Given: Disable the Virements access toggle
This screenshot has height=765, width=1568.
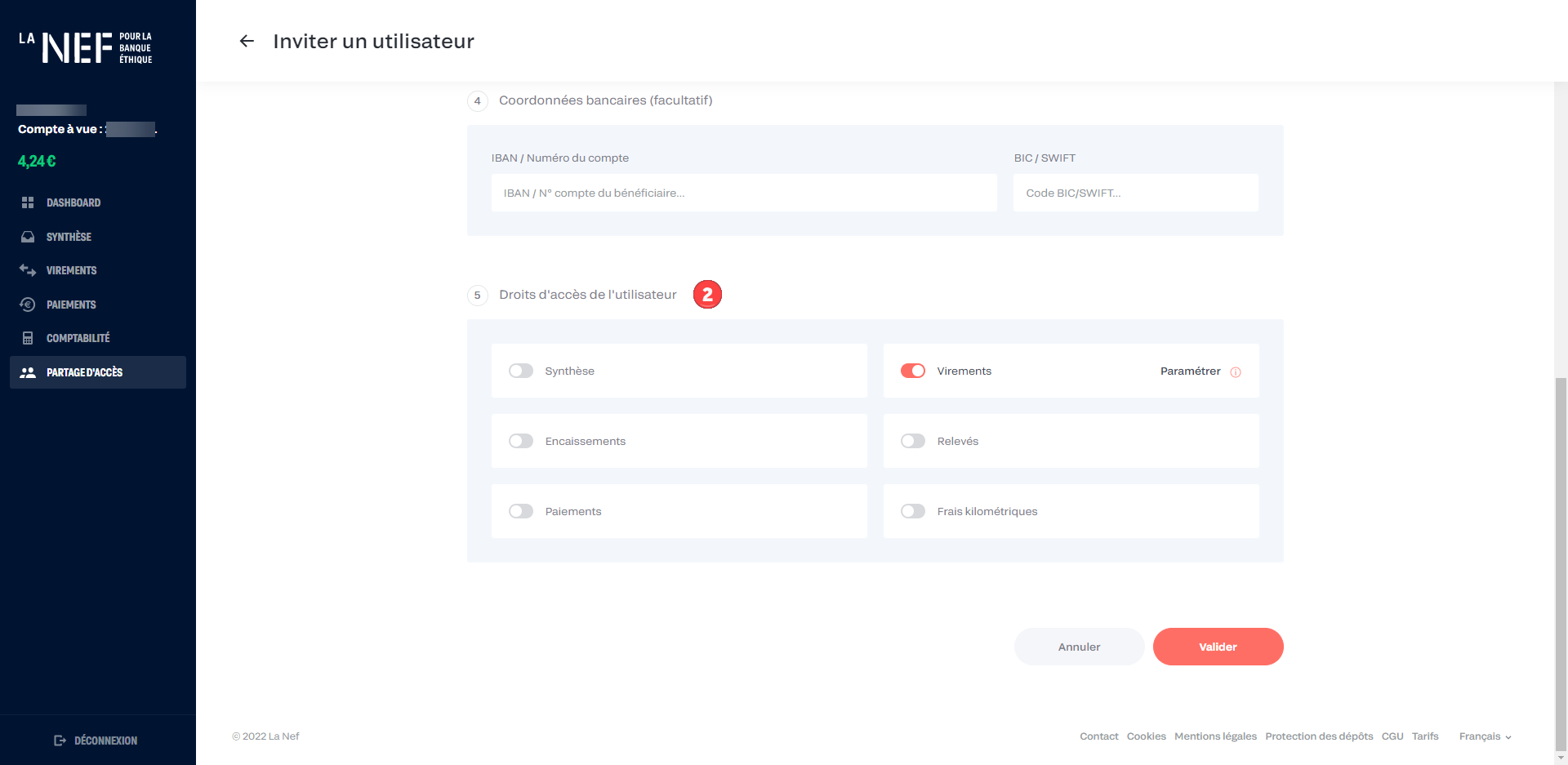Looking at the screenshot, I should pos(912,371).
